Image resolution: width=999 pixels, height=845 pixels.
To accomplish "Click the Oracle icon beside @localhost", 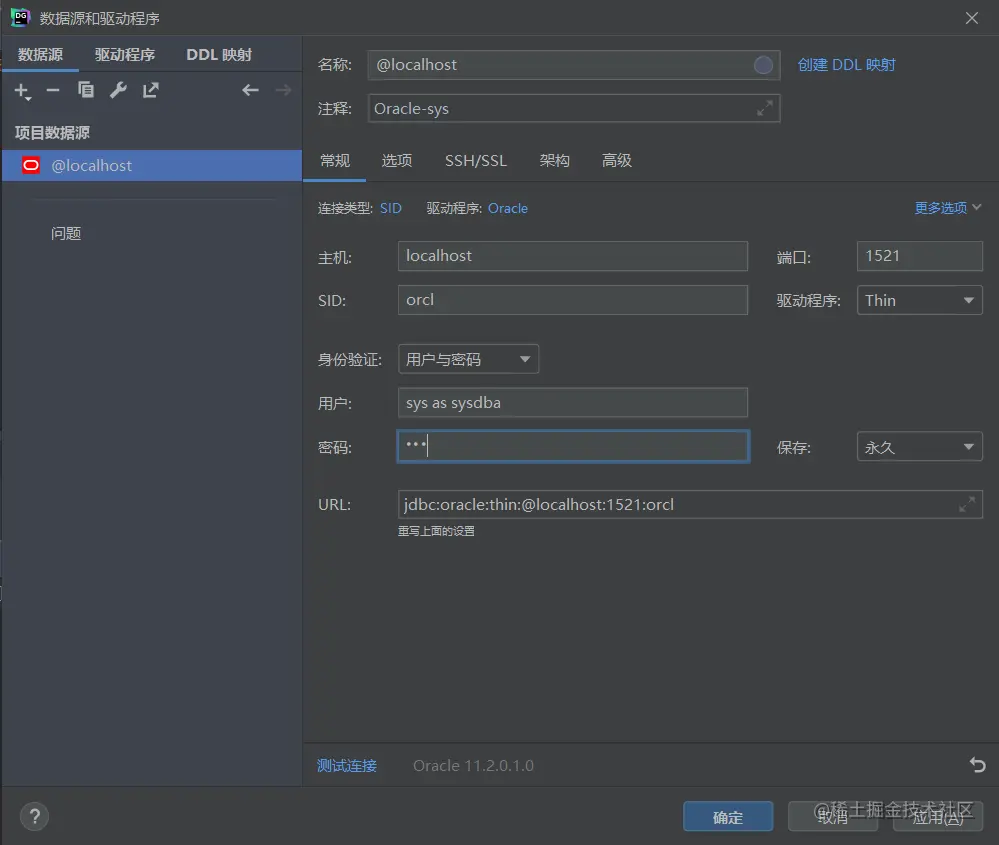I will point(31,166).
